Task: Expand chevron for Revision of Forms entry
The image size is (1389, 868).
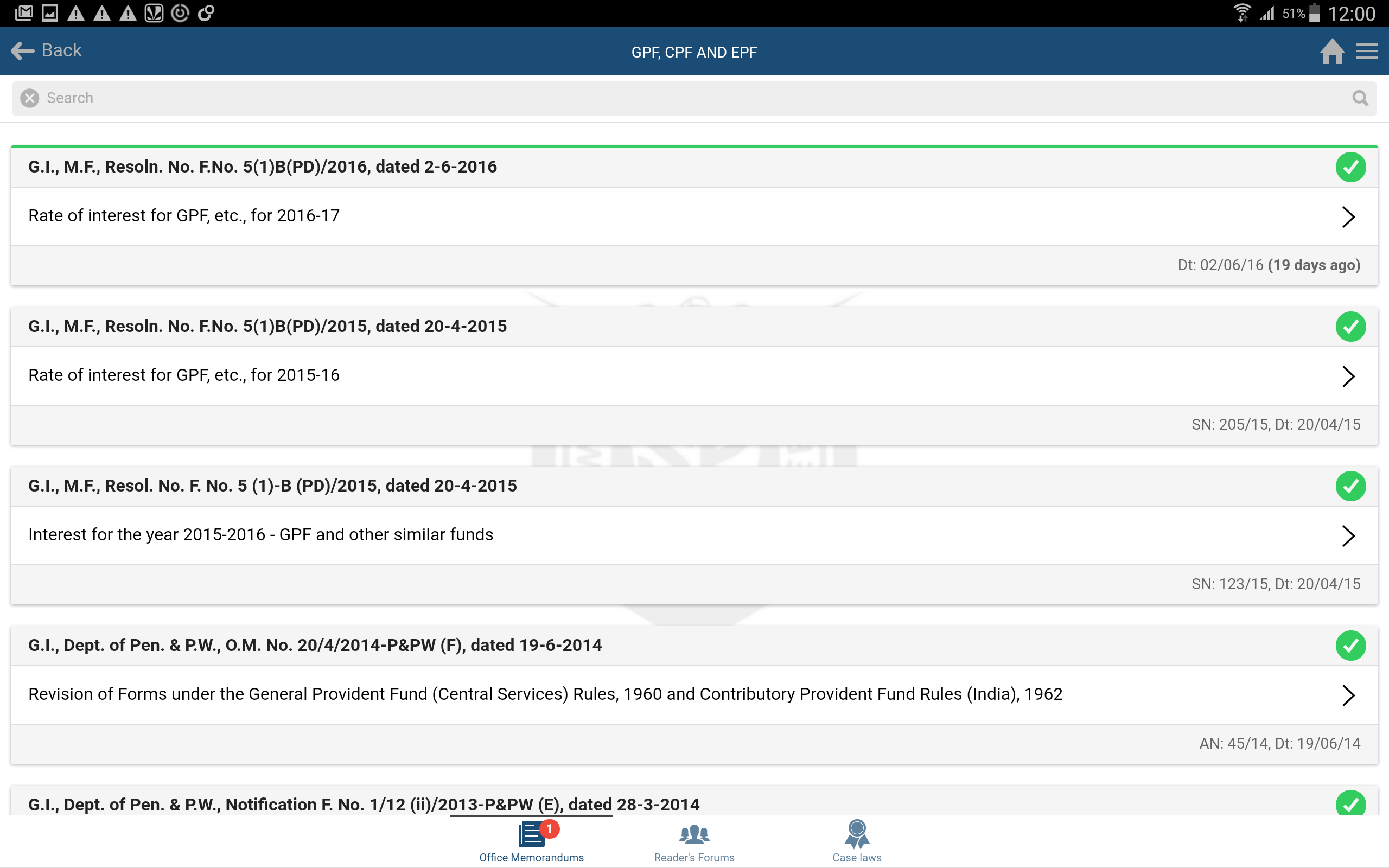Action: (1348, 696)
